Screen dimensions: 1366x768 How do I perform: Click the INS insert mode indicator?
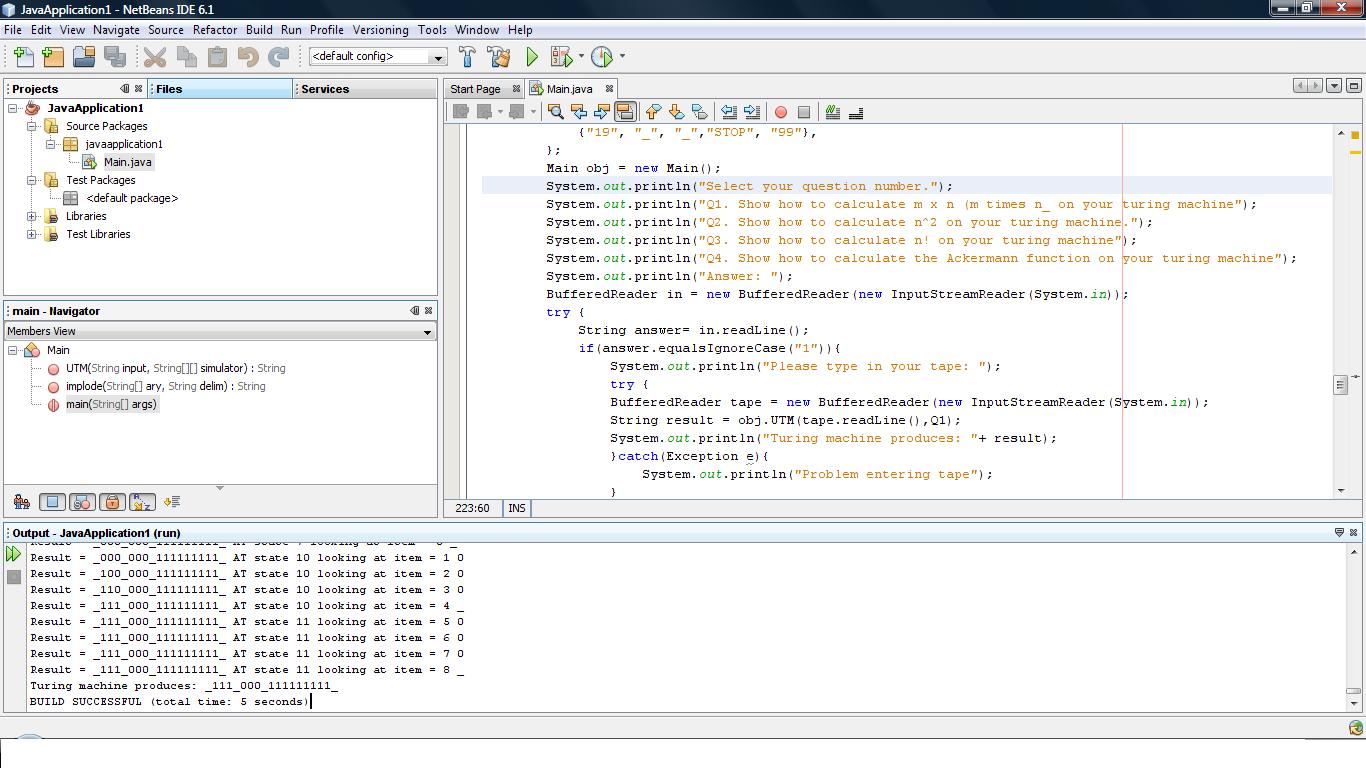pos(516,508)
